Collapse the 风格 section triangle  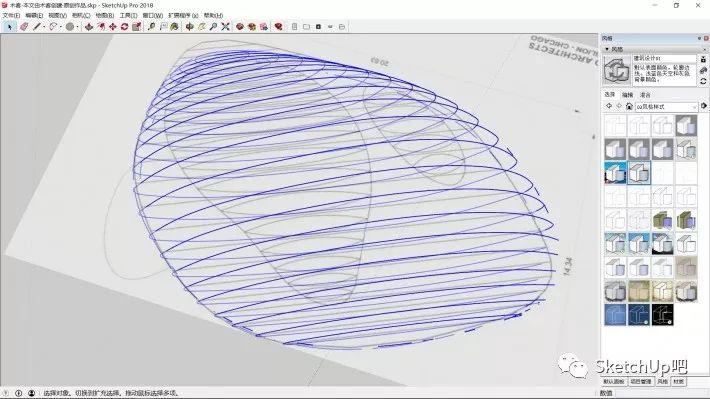pyautogui.click(x=607, y=49)
